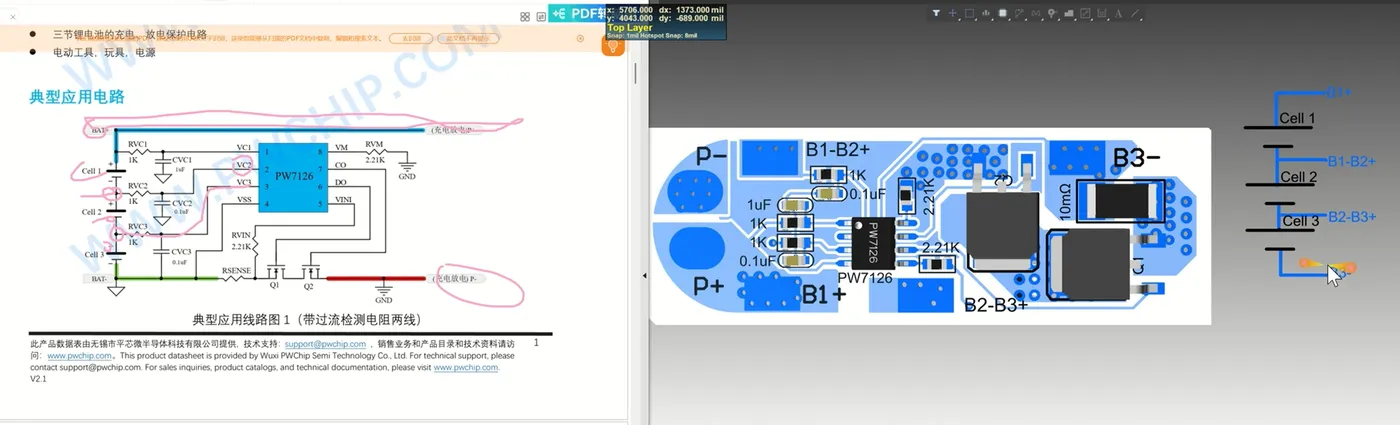Click the second outlined button in orange banner

coord(469,38)
